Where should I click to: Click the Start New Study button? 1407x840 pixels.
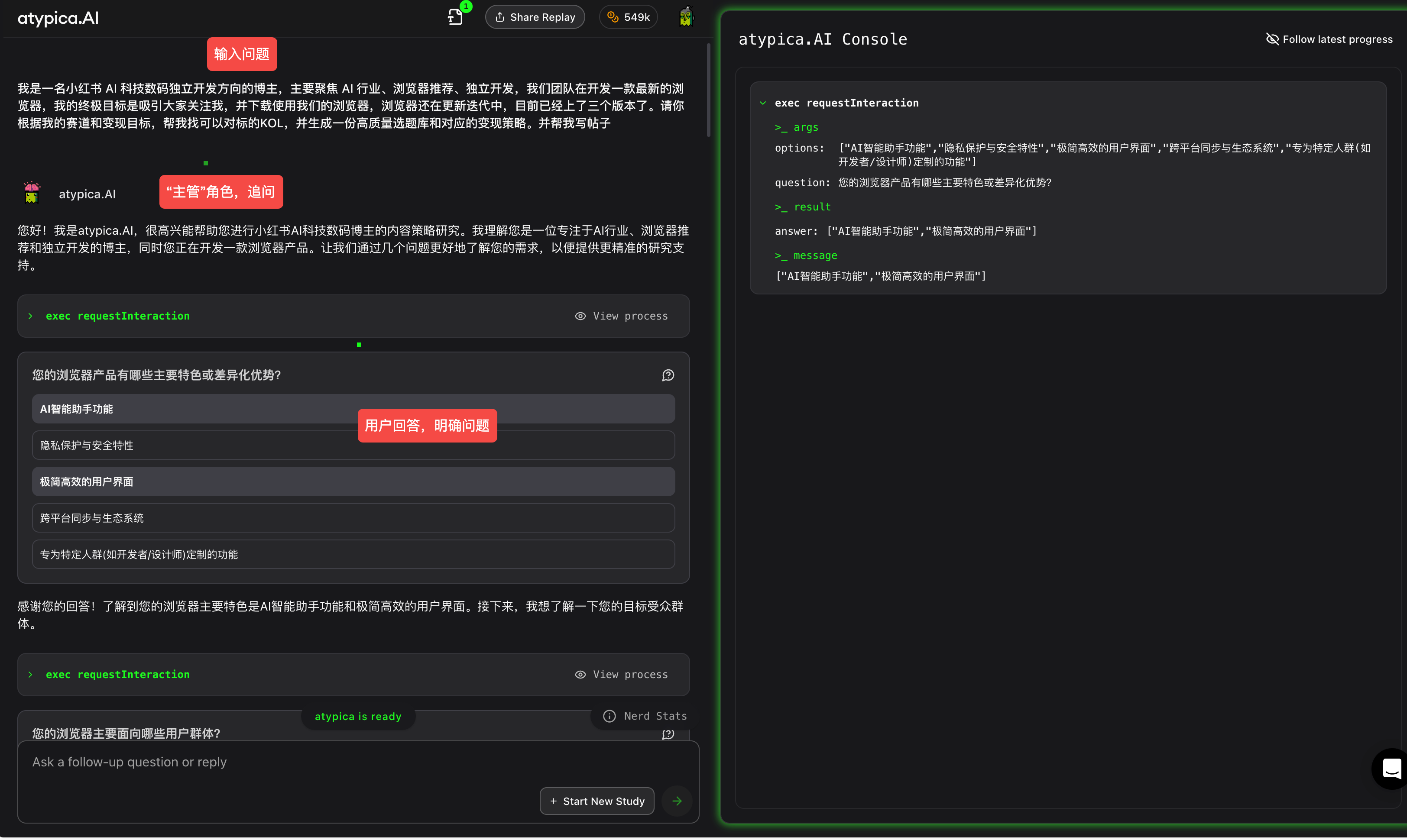[597, 801]
